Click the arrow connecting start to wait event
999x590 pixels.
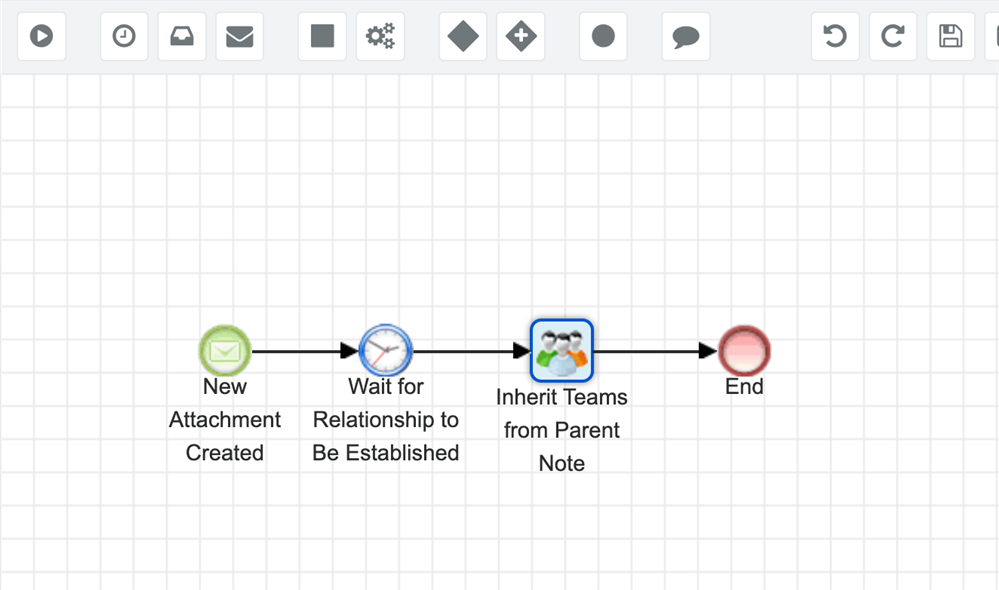[300, 351]
